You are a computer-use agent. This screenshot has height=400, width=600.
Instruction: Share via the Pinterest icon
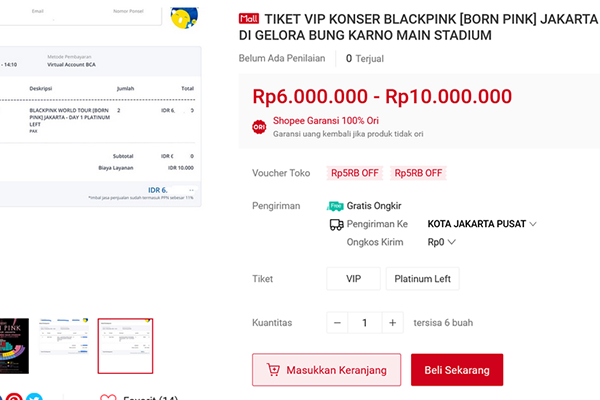coord(15,397)
